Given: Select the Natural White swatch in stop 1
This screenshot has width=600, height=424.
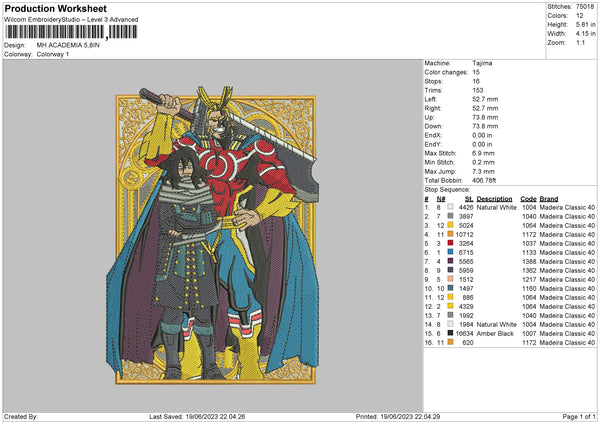Looking at the screenshot, I should click(451, 207).
